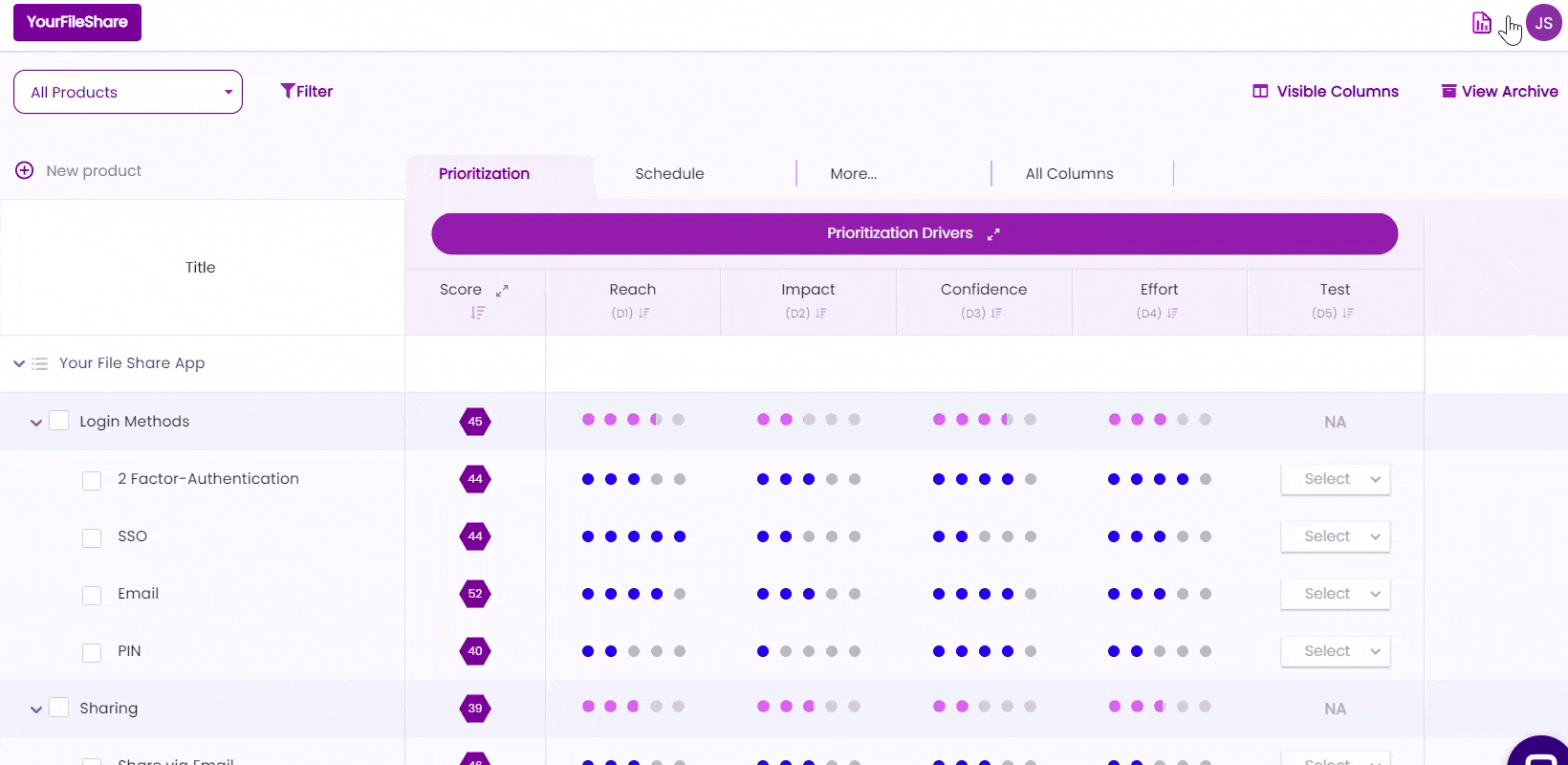Click score hexagon 44 for 2 Factor-Authentication

(475, 479)
